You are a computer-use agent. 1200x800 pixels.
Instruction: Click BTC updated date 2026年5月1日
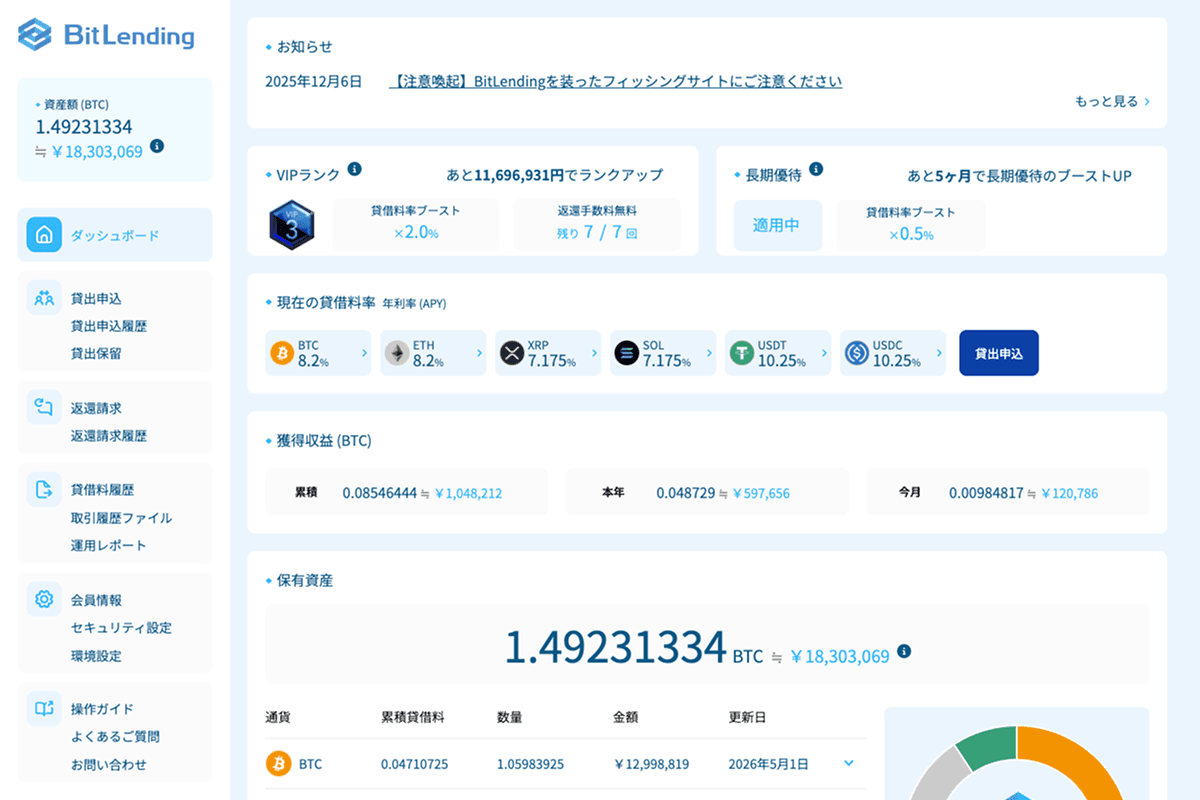coord(768,764)
